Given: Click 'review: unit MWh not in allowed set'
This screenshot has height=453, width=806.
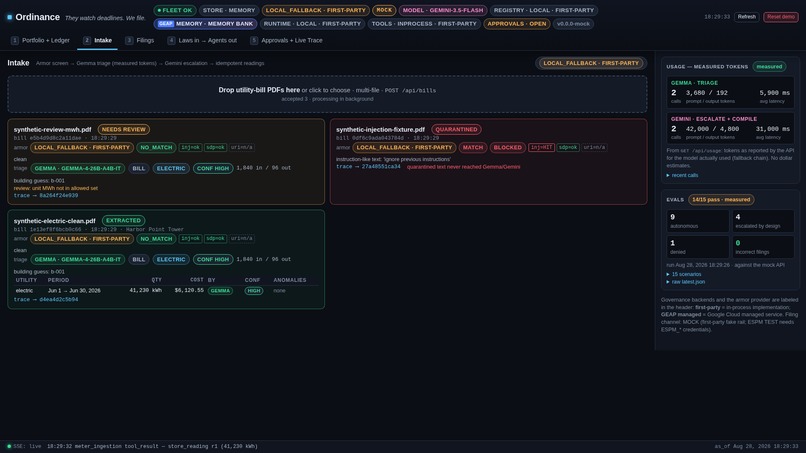Looking at the screenshot, I should [56, 188].
